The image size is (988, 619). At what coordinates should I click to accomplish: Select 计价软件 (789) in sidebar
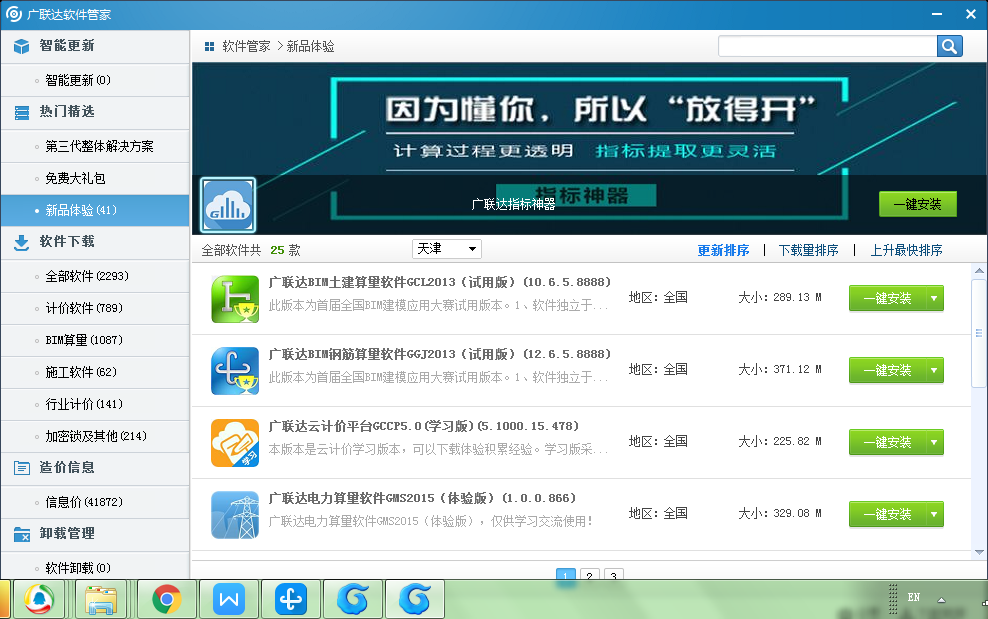point(95,308)
